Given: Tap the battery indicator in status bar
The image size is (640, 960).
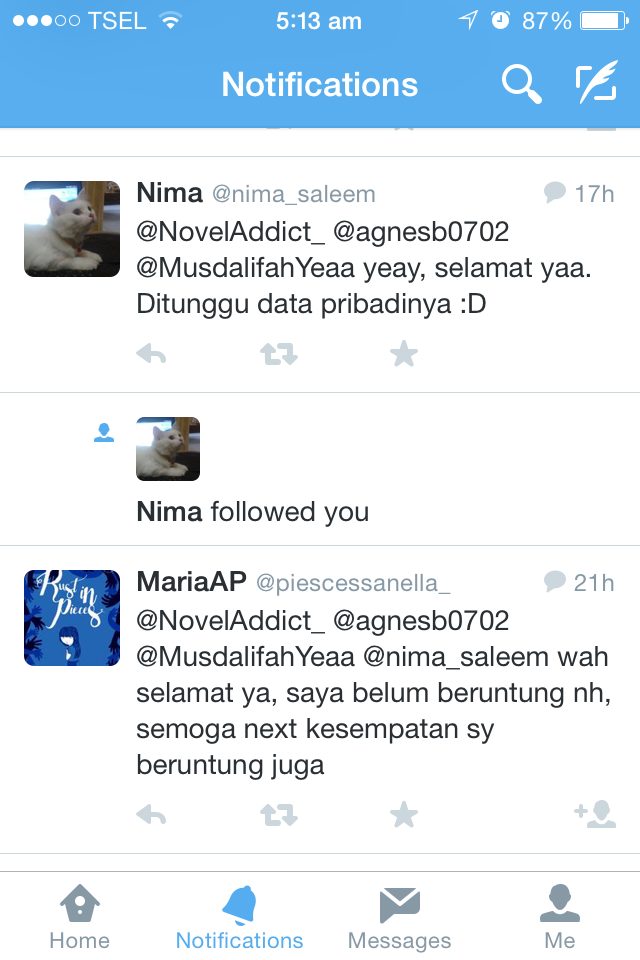Looking at the screenshot, I should [604, 21].
